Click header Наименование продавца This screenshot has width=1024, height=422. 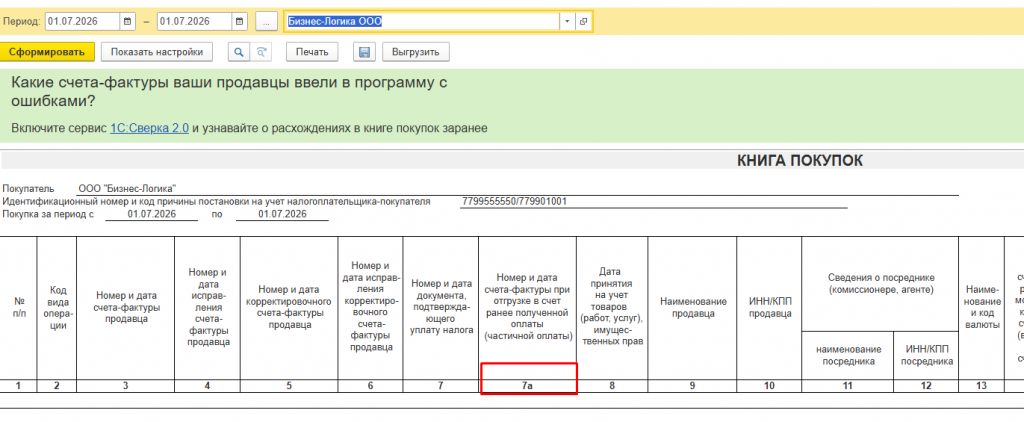[x=692, y=308]
